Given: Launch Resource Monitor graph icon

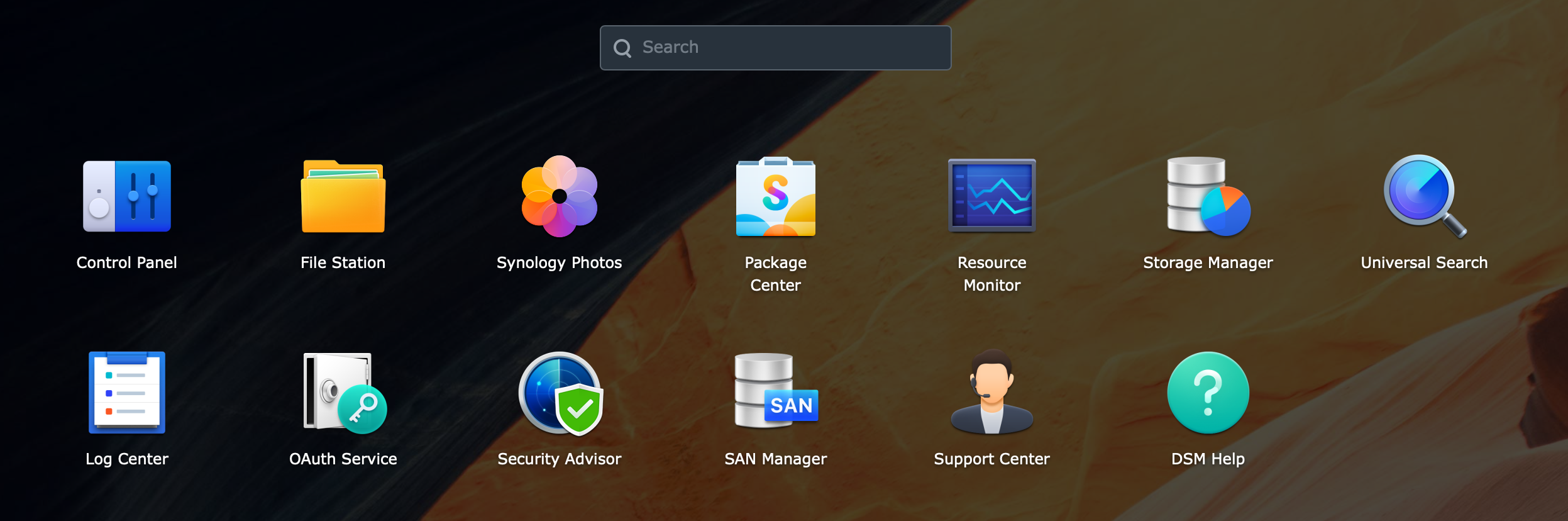Looking at the screenshot, I should (x=992, y=196).
